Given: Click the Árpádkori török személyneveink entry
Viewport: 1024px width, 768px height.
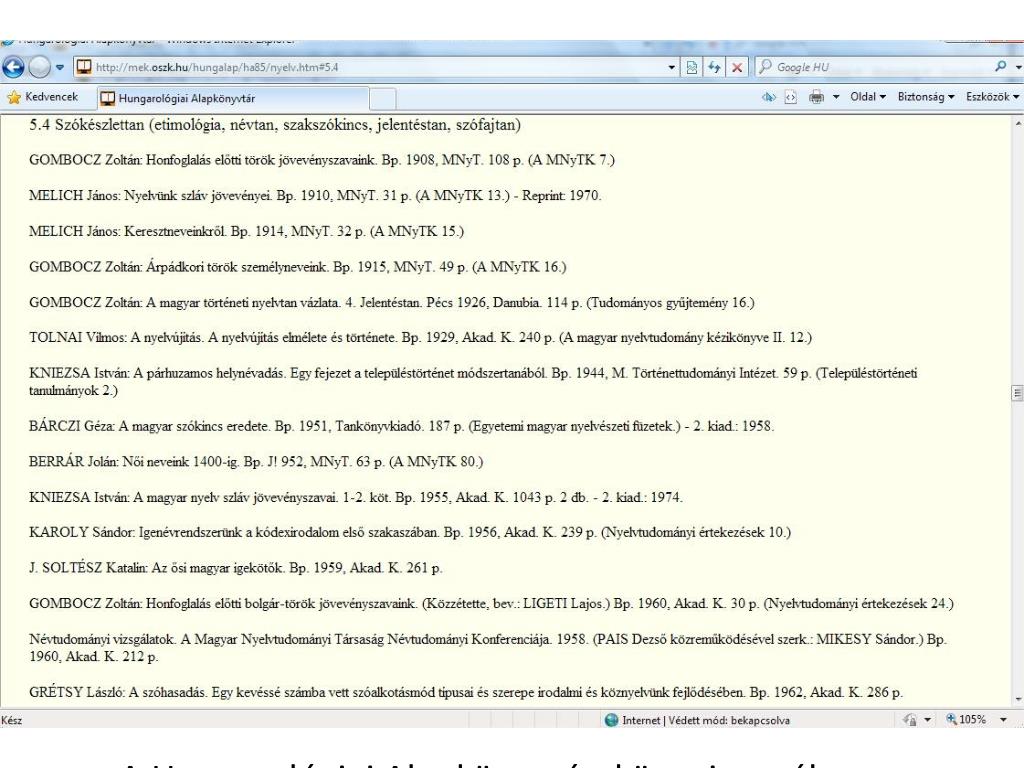Looking at the screenshot, I should pyautogui.click(x=298, y=266).
